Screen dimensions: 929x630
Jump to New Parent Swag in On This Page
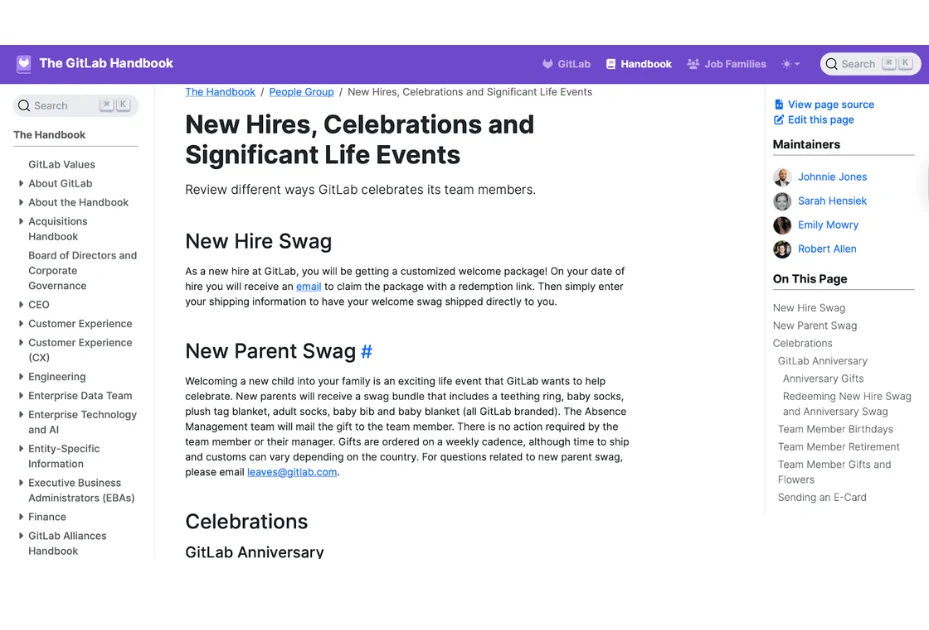(x=815, y=326)
